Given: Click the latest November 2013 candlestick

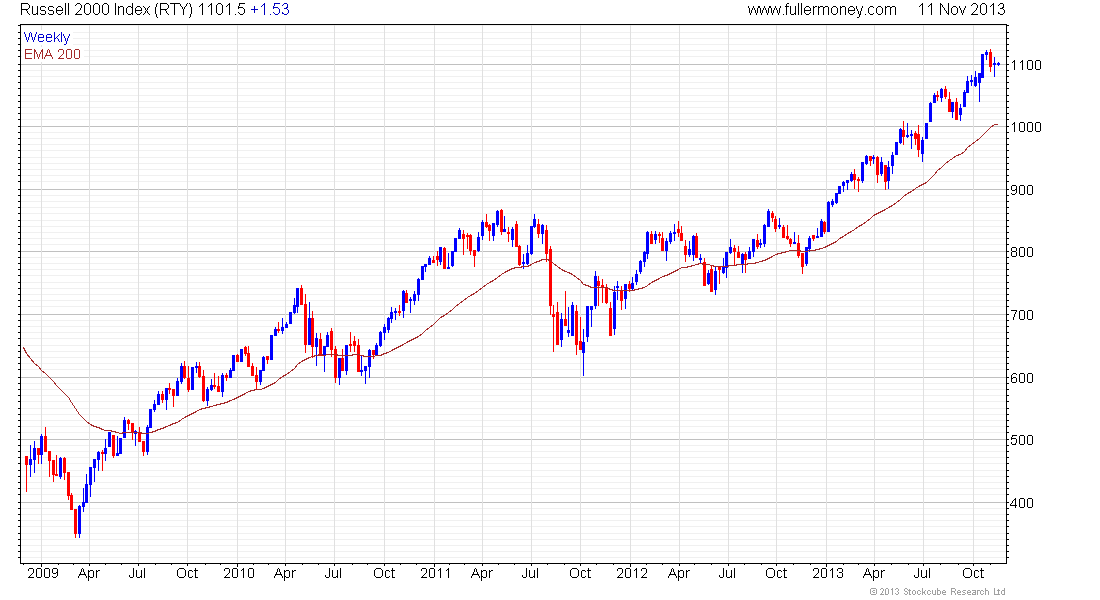Looking at the screenshot, I should click(x=998, y=65).
